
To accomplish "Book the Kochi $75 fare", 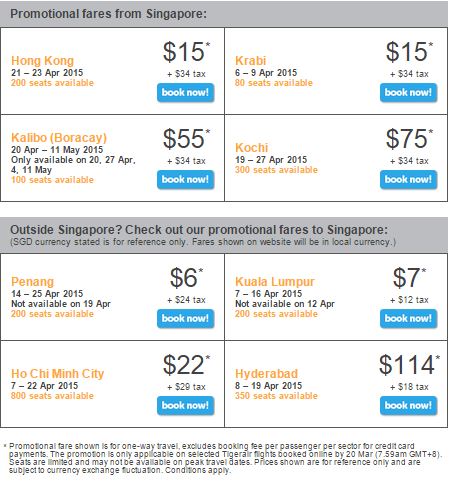I will 408,180.
